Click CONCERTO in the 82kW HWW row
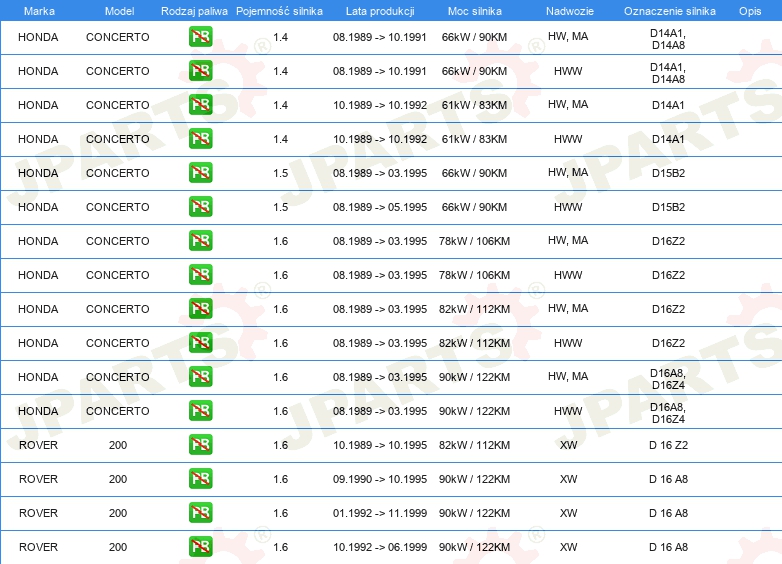Image resolution: width=782 pixels, height=564 pixels. [118, 343]
